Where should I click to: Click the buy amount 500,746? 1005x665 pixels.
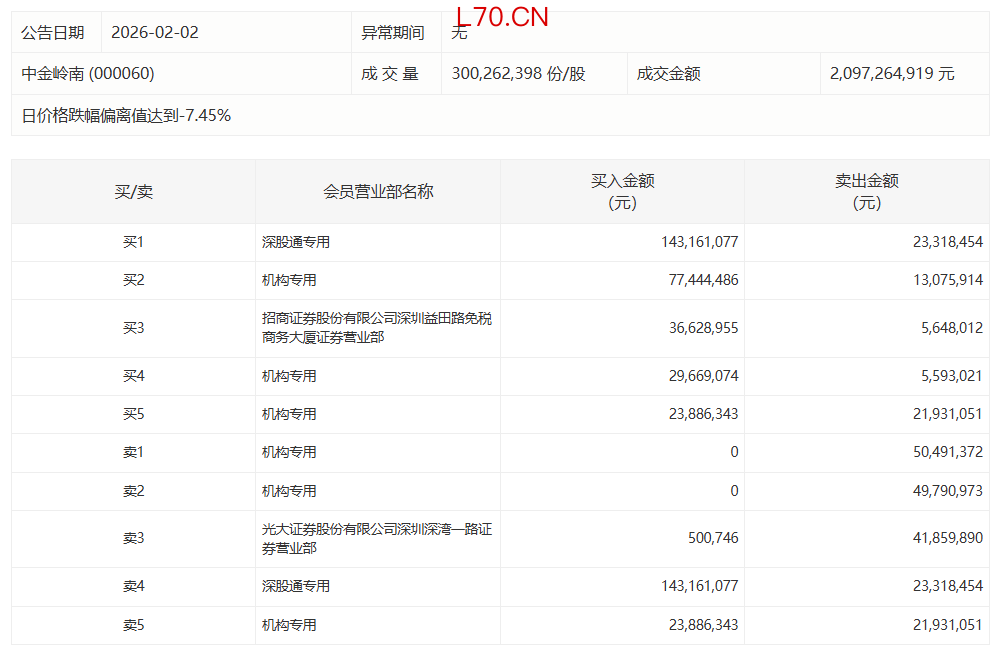tap(713, 539)
